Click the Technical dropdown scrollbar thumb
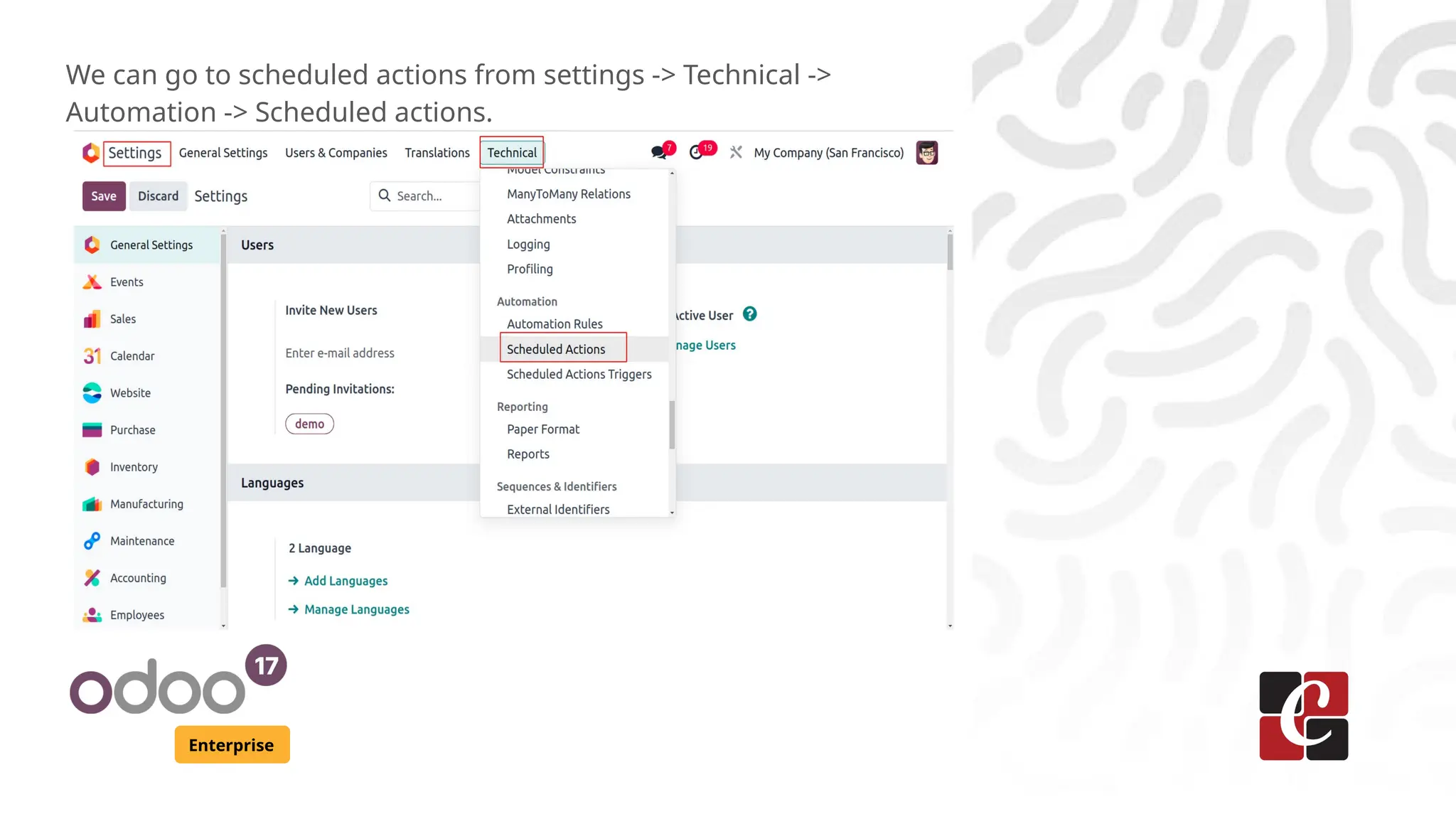1456x819 pixels. point(672,425)
